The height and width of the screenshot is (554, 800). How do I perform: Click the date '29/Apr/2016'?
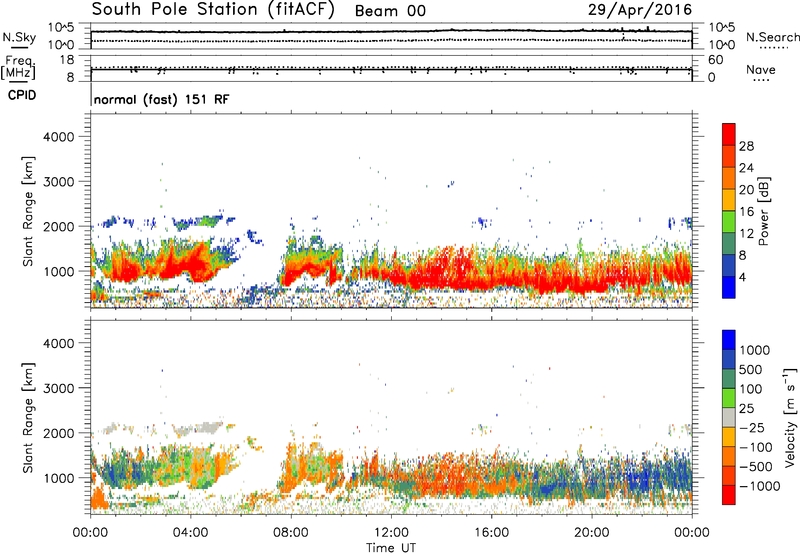click(x=640, y=9)
